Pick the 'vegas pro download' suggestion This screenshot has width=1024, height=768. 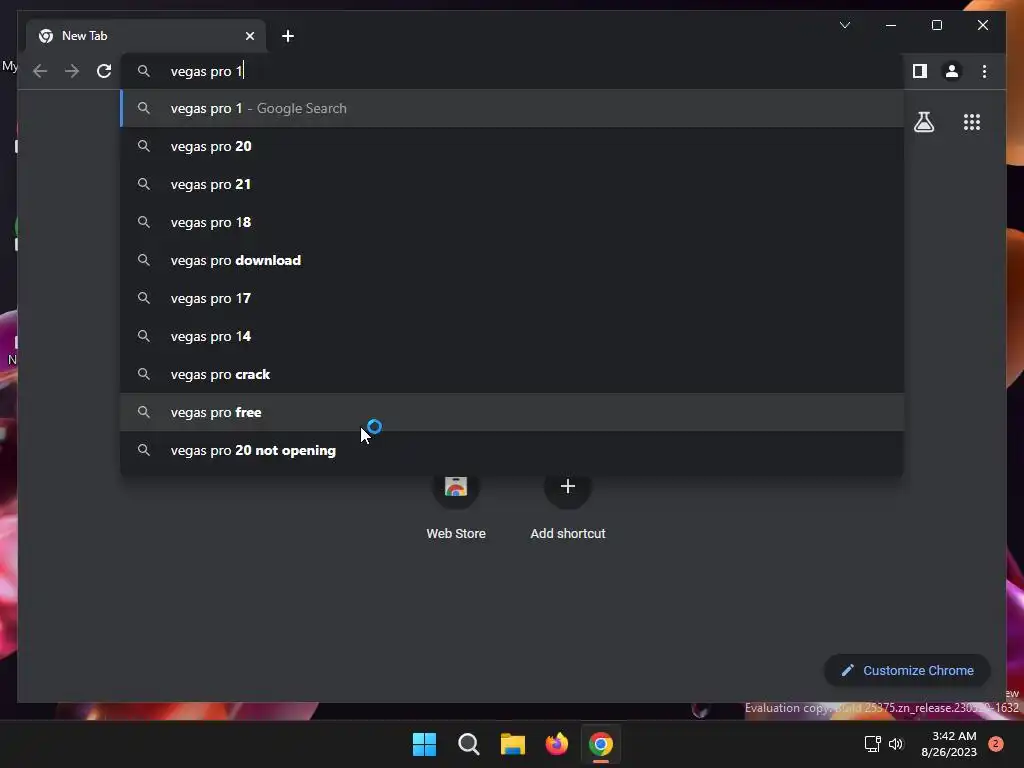[513, 260]
